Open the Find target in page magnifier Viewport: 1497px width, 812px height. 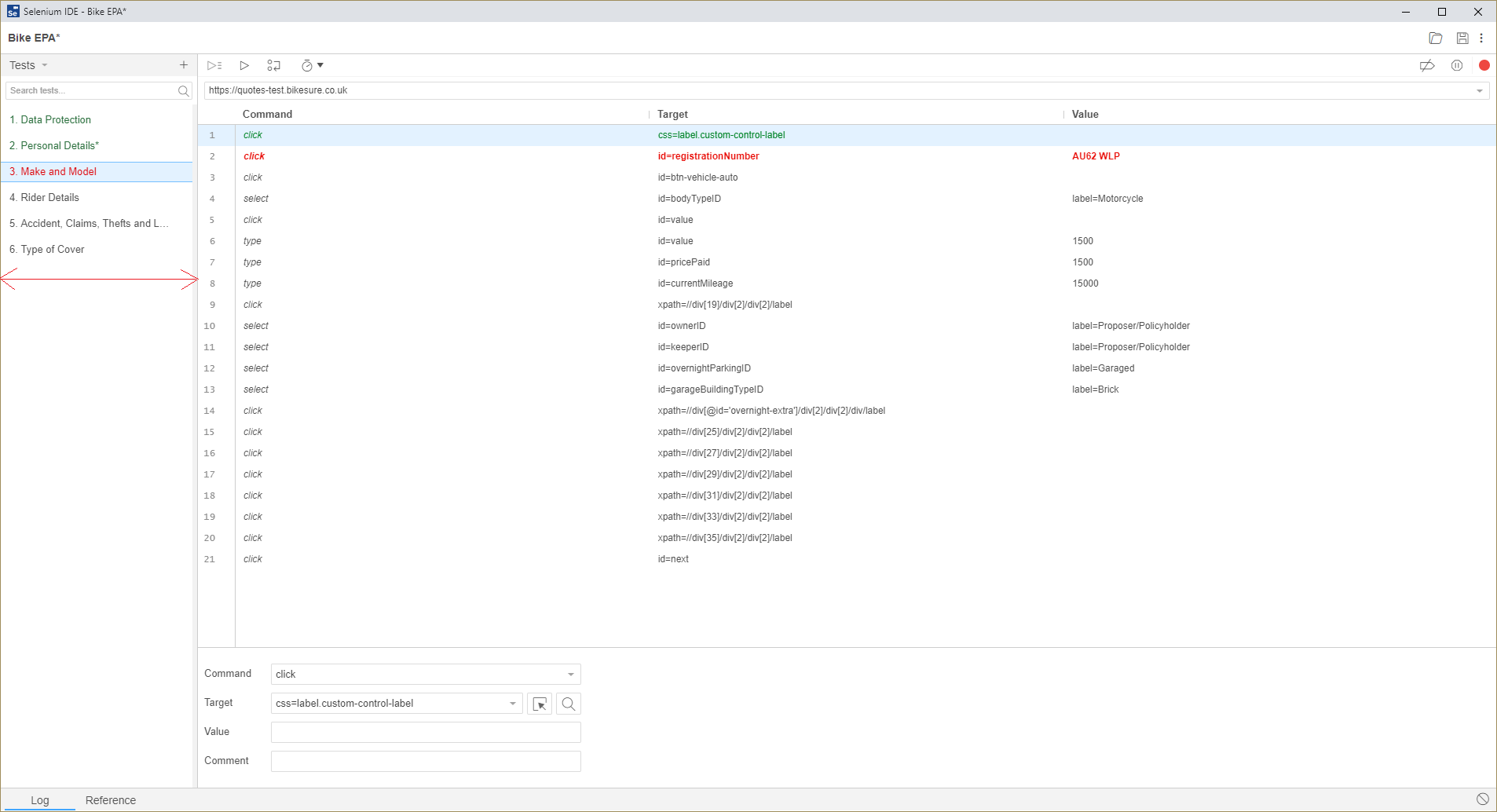567,703
